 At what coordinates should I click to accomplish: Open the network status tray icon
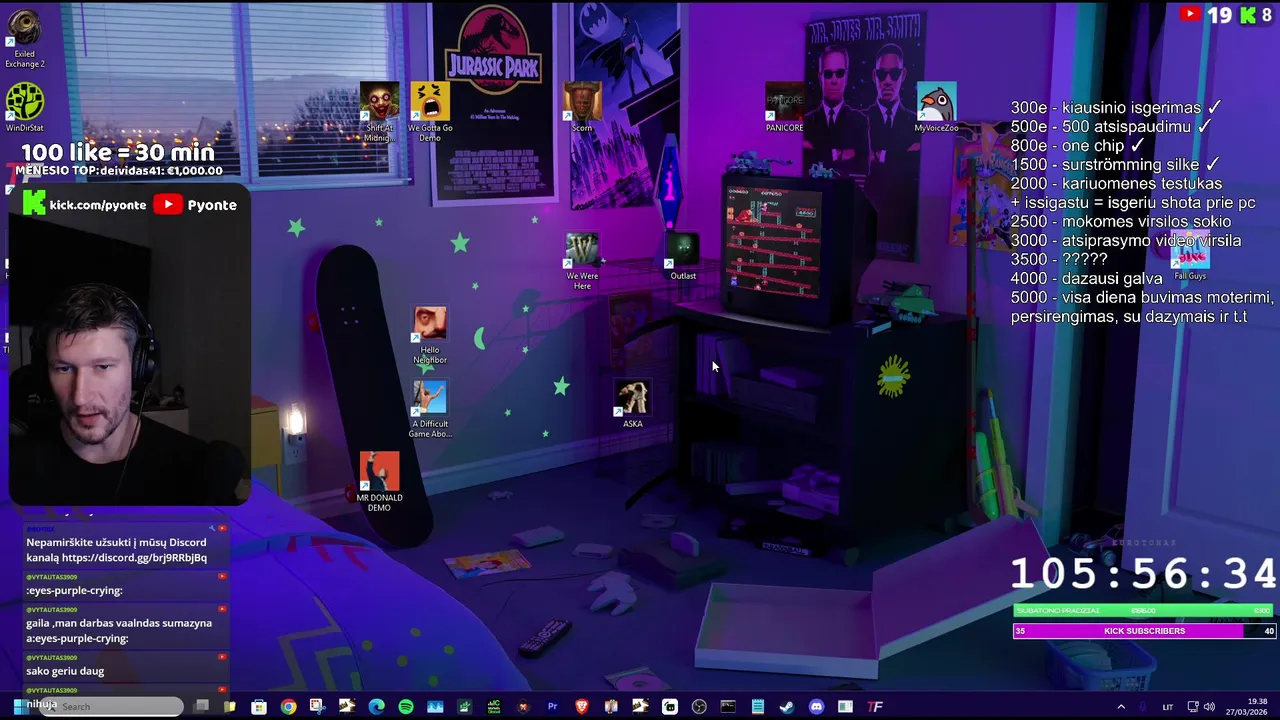coord(1193,707)
